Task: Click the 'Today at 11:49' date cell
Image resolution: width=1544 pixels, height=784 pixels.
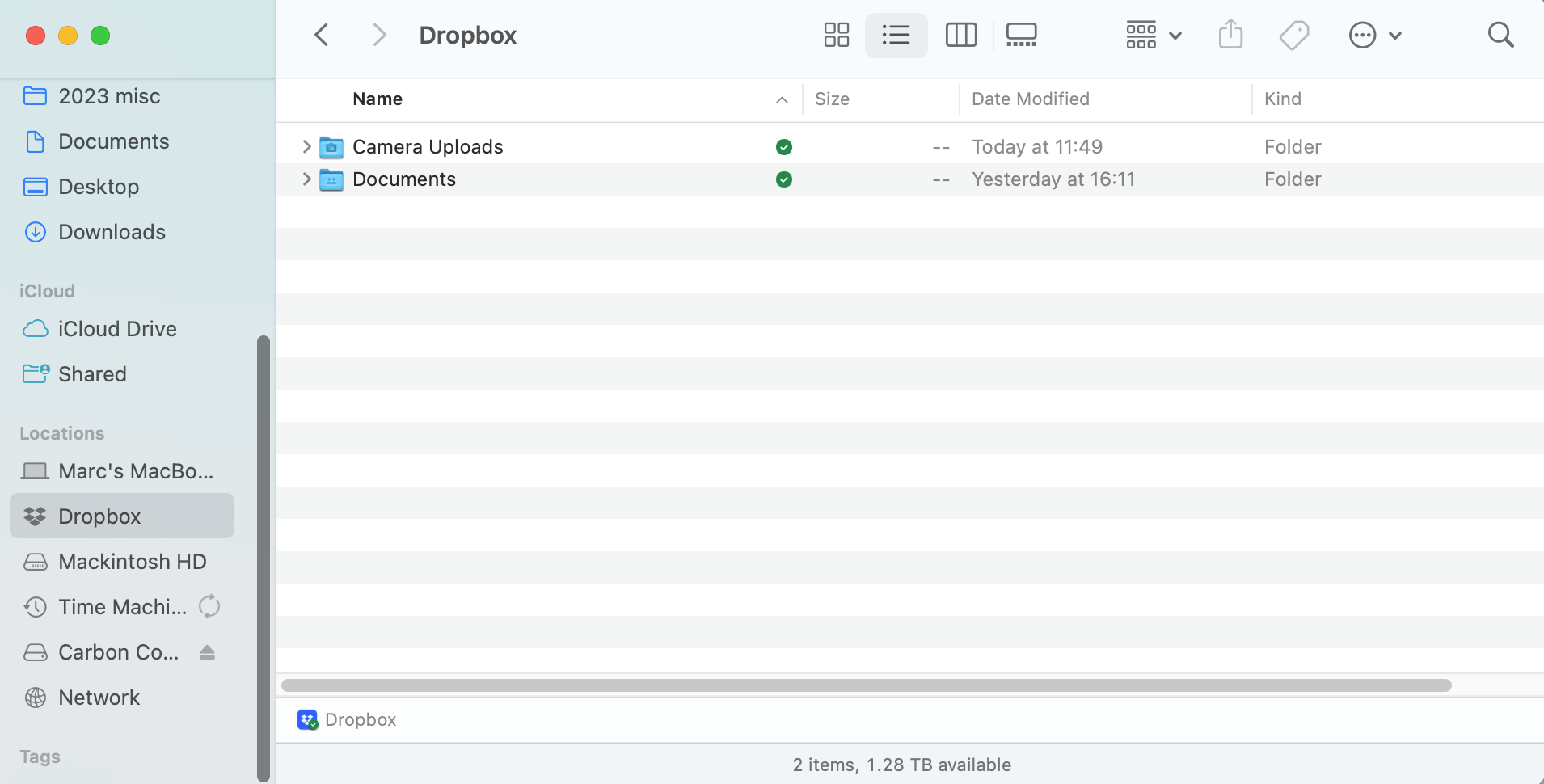Action: (x=1036, y=146)
